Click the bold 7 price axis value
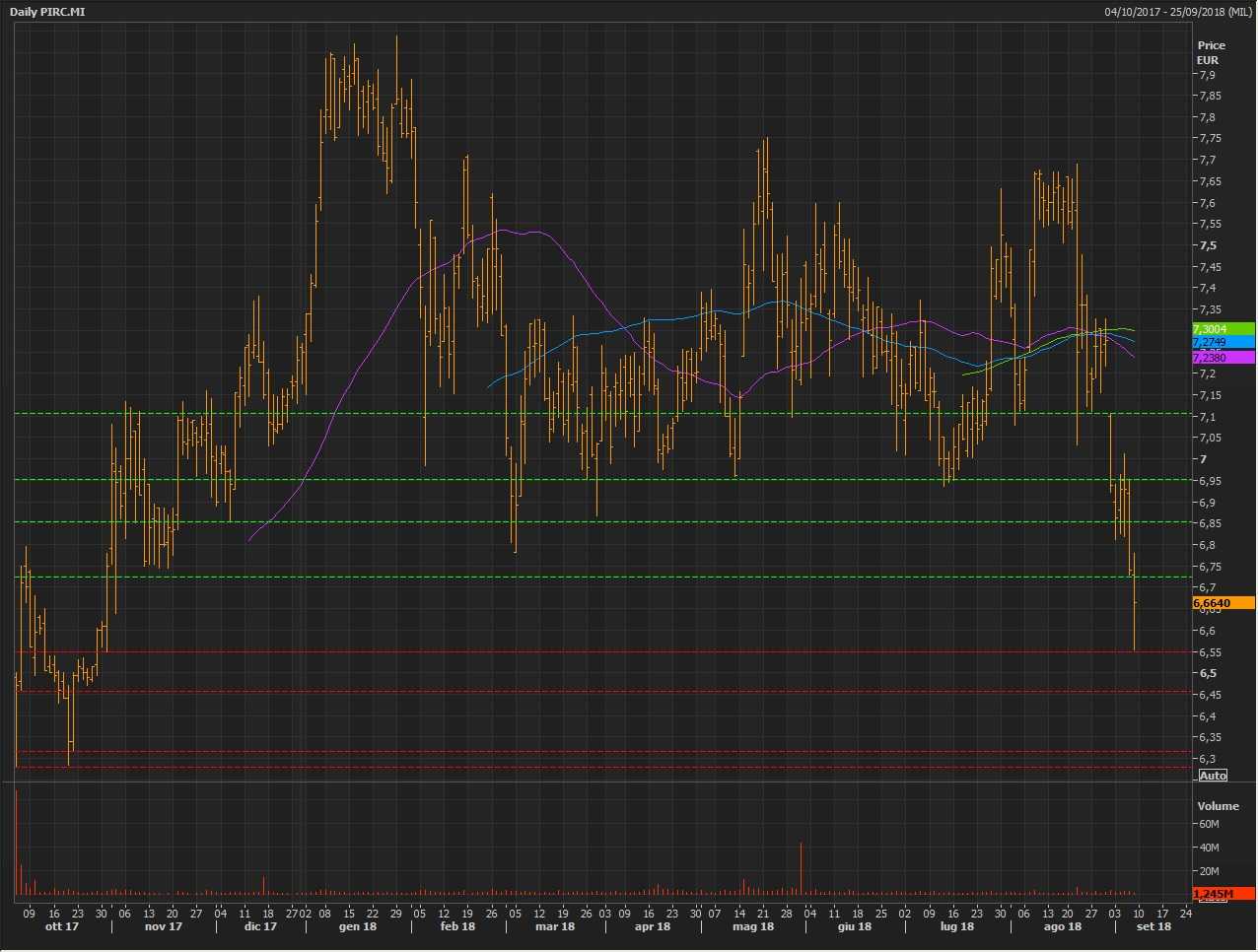Screen dimensions: 1258x952 [1202, 459]
